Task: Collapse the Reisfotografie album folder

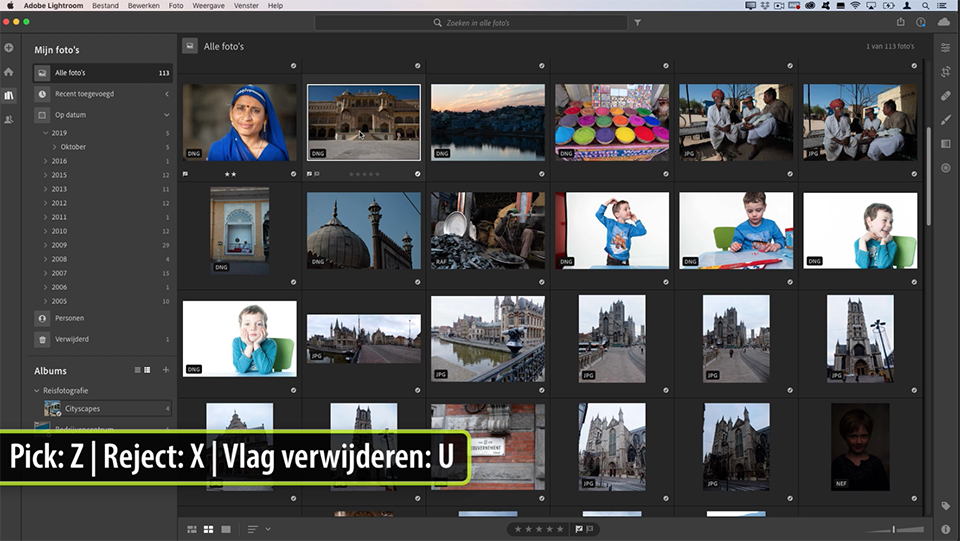Action: point(37,390)
